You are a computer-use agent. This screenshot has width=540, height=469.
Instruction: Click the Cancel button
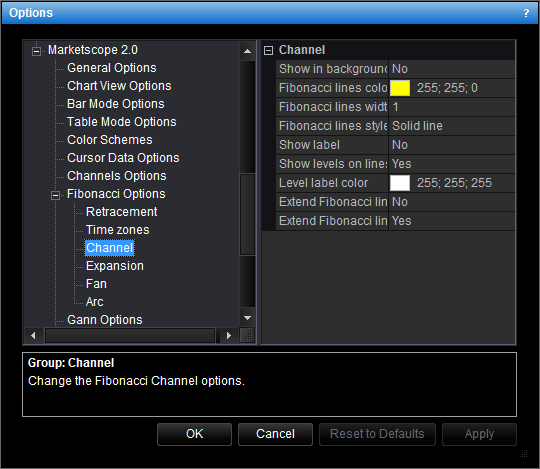tap(276, 434)
